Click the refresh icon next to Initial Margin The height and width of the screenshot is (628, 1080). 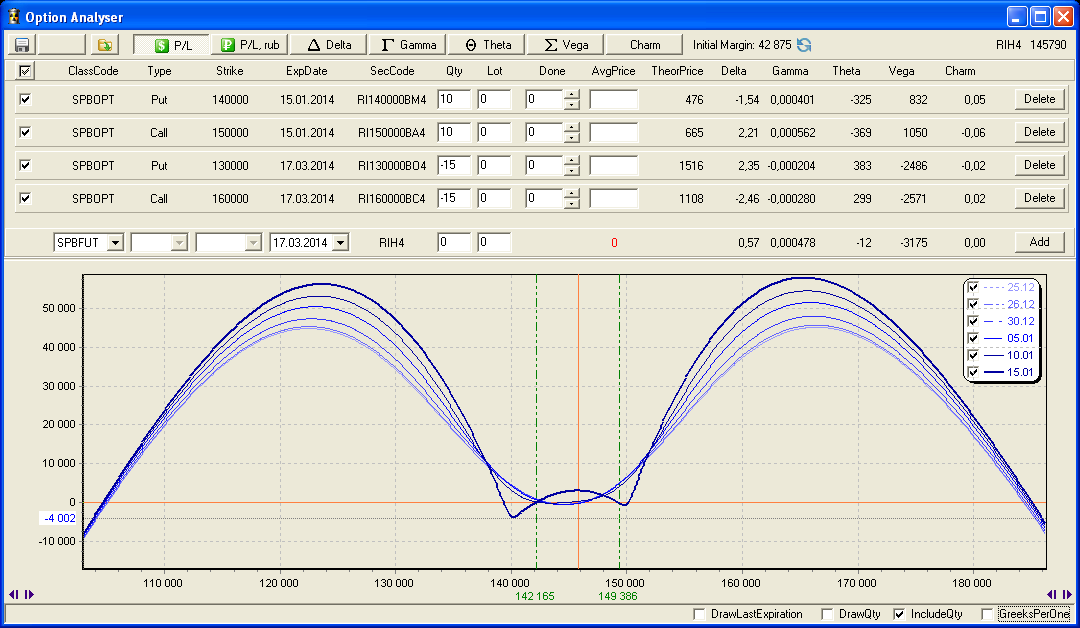coord(804,45)
